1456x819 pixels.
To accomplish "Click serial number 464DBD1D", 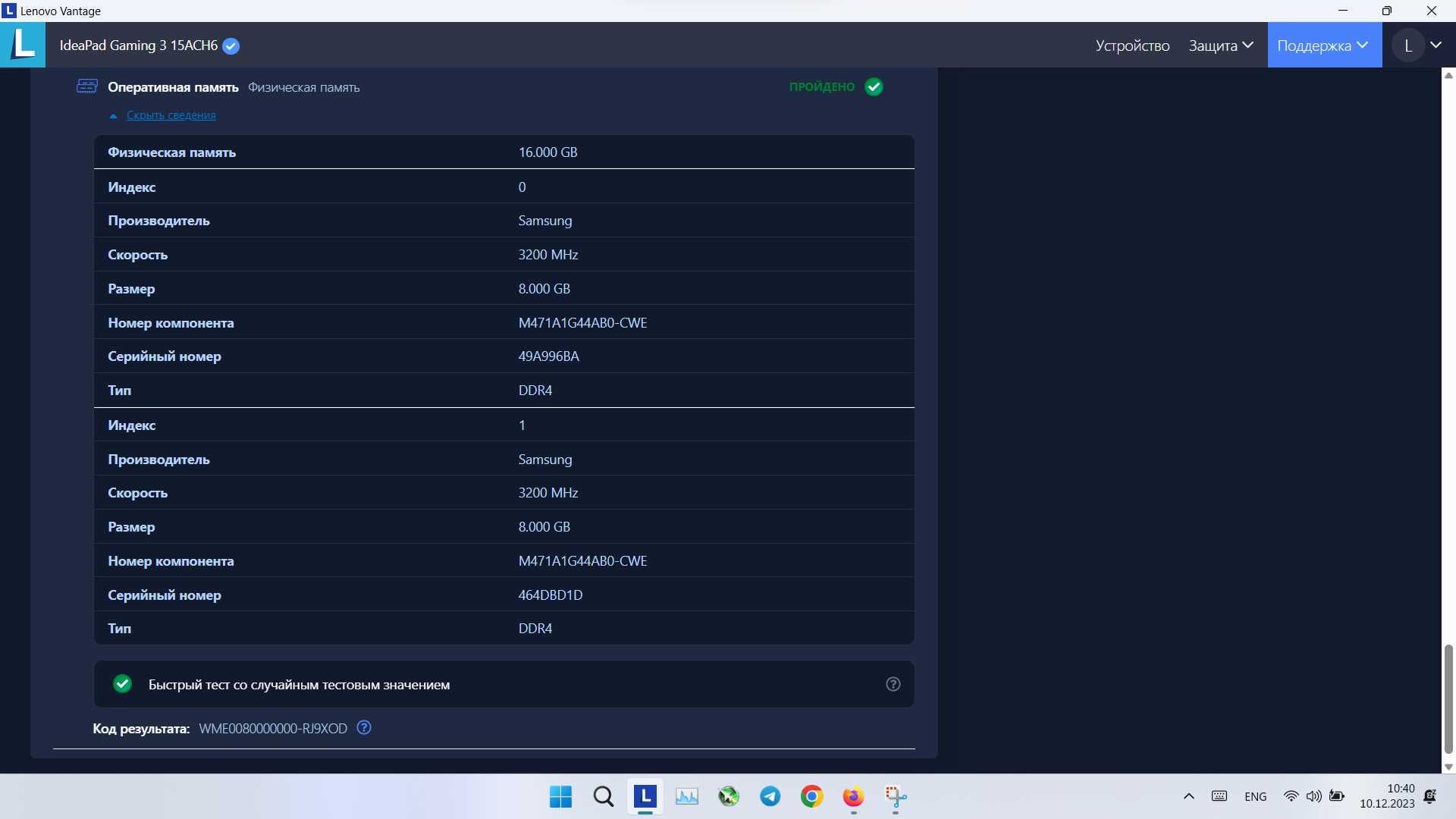I will 551,595.
